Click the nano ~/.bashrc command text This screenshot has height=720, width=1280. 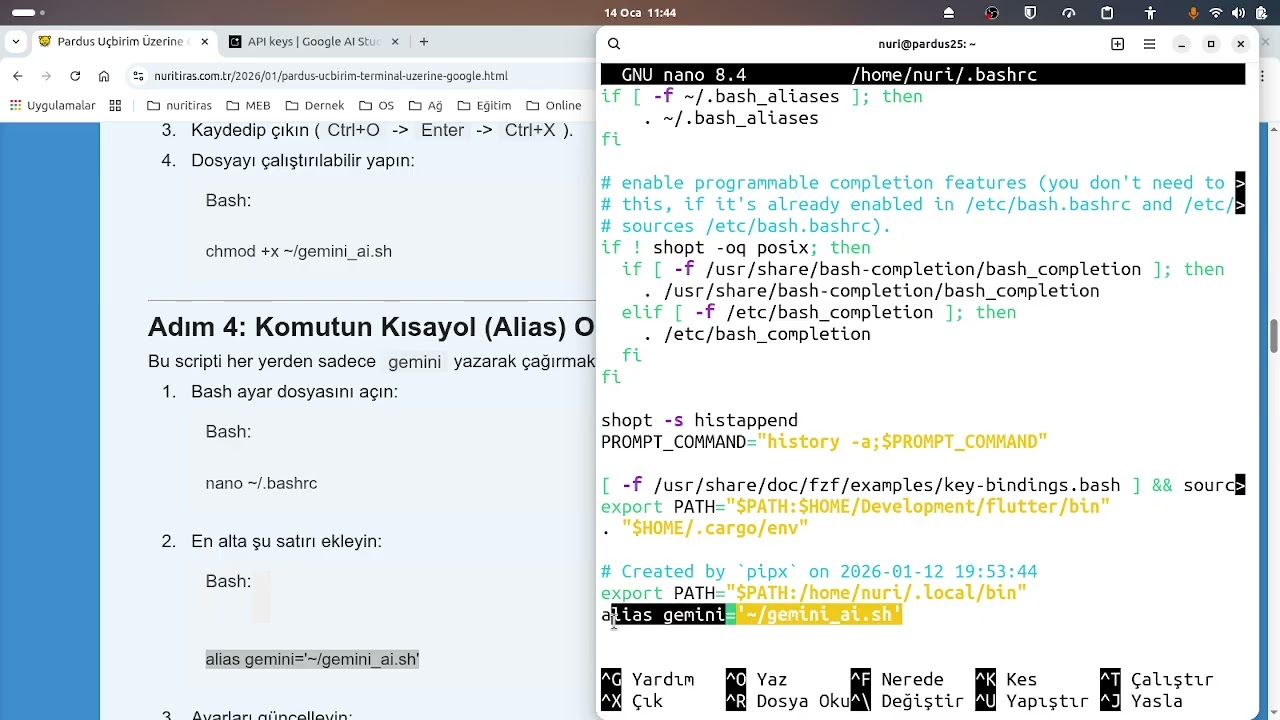[261, 483]
